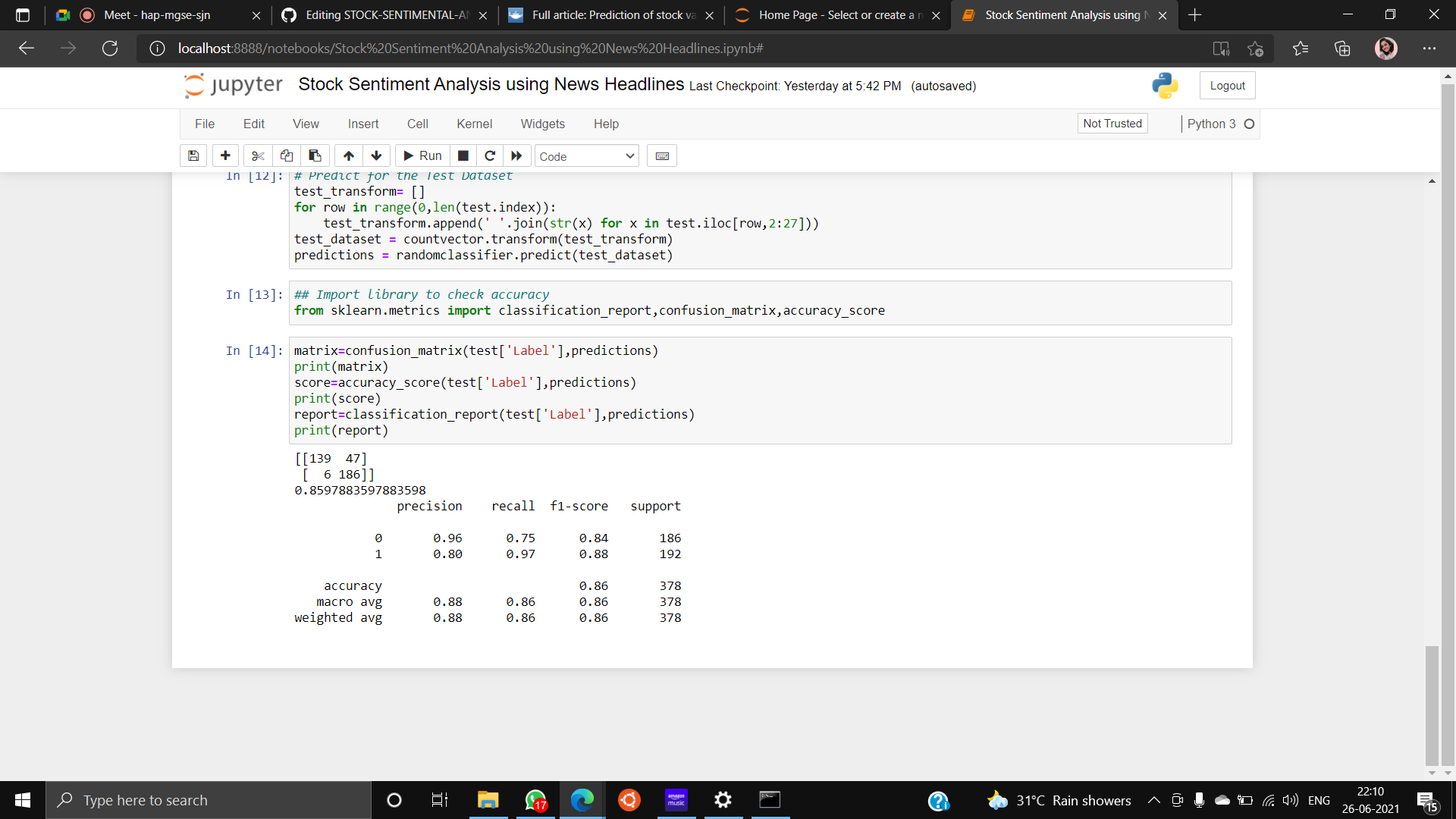Move the selected cell up
Image resolution: width=1456 pixels, height=819 pixels.
coord(348,155)
